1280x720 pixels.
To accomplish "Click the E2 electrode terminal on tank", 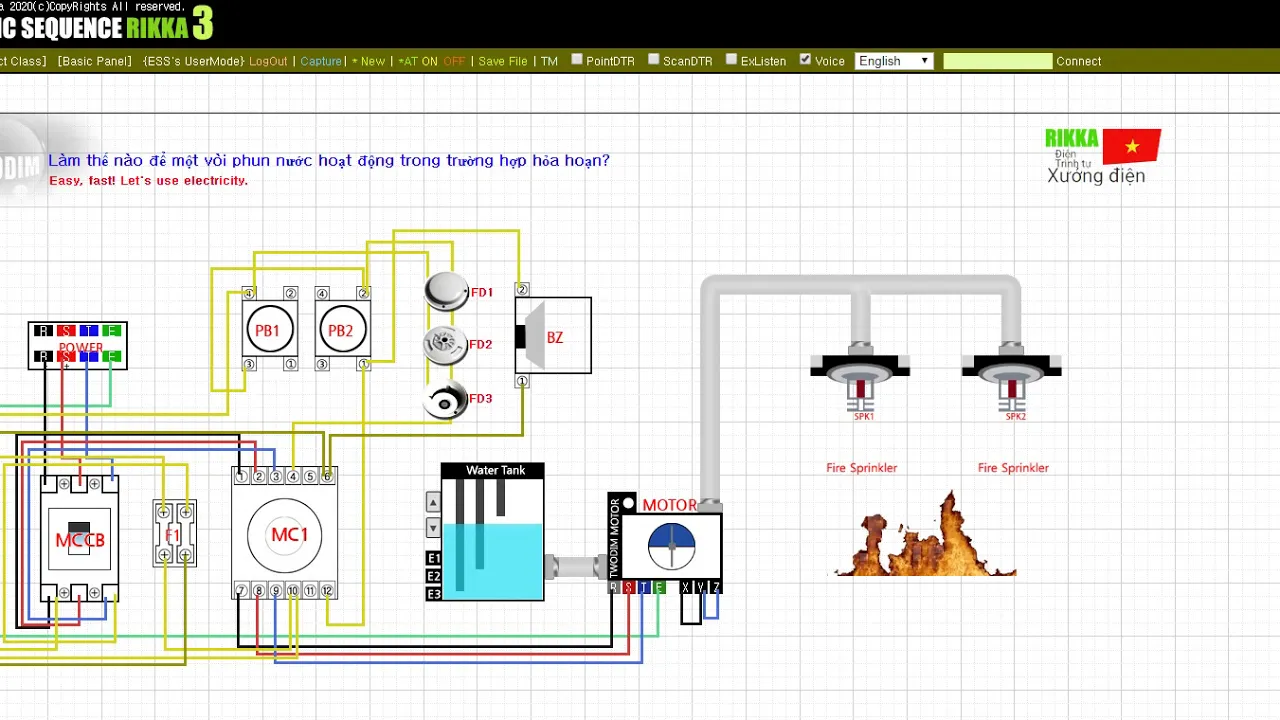I will (x=433, y=576).
